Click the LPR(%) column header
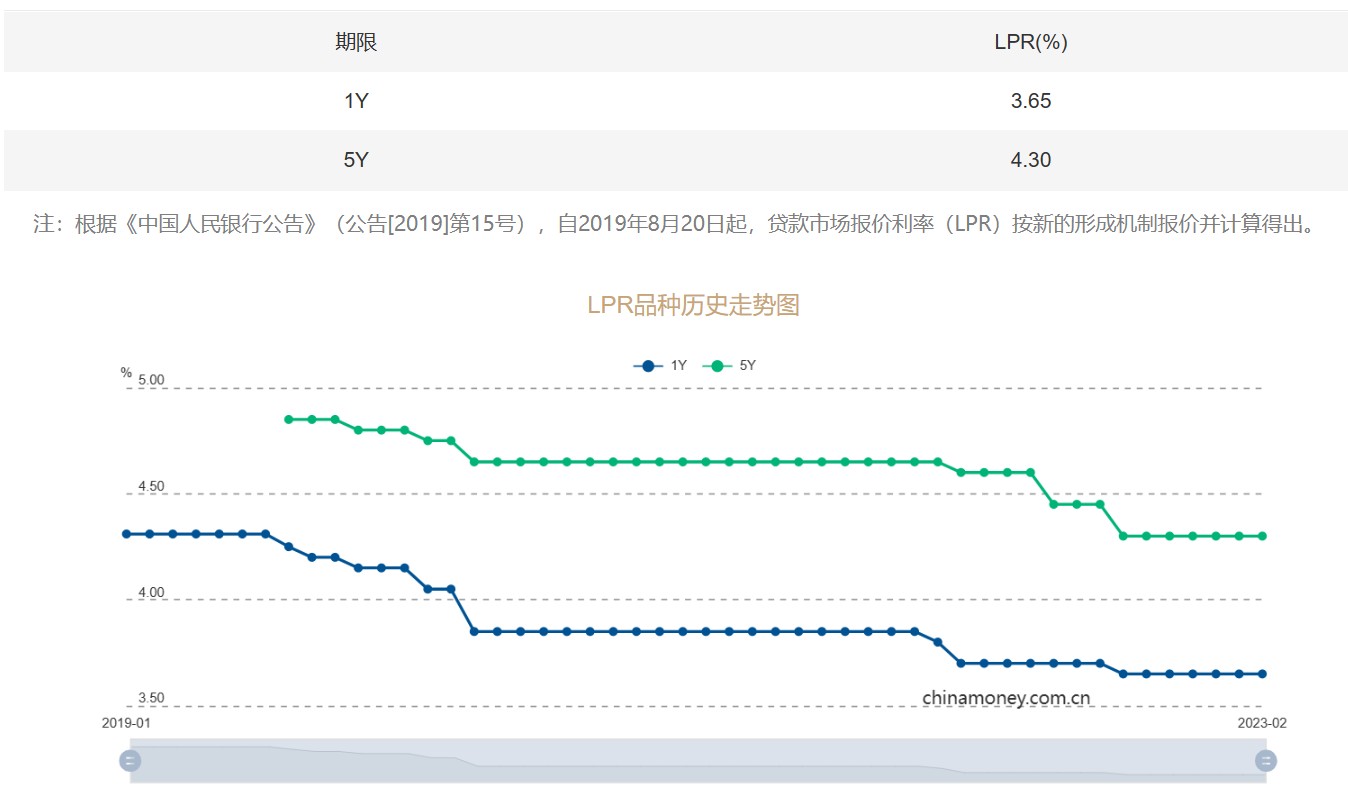 point(1031,42)
